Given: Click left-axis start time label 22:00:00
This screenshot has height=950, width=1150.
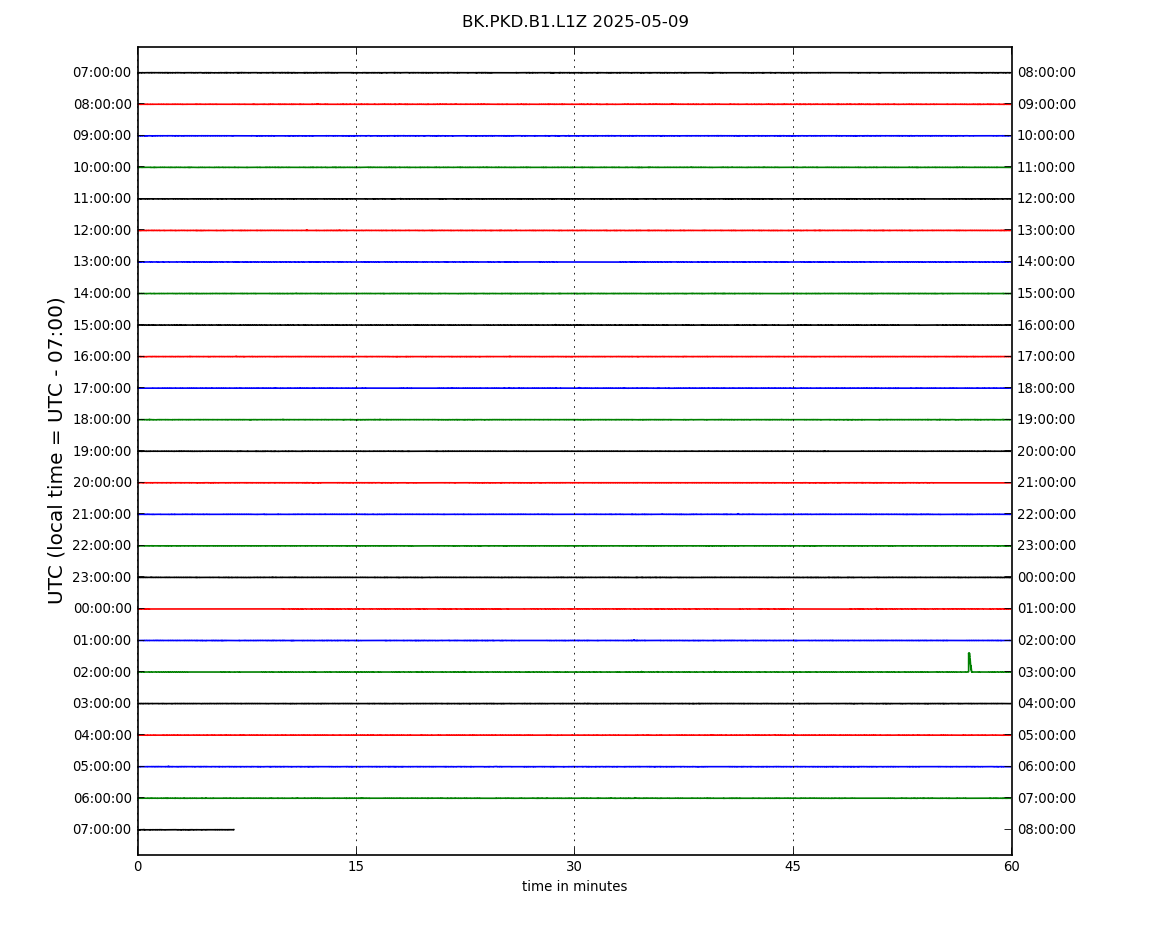Looking at the screenshot, I should (x=103, y=546).
